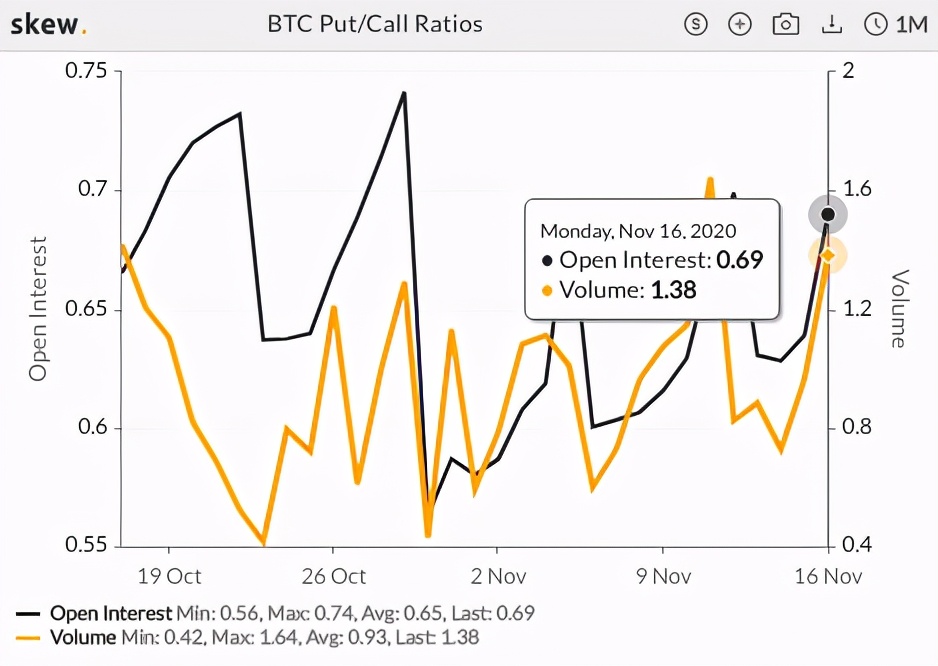Screen dimensions: 938x666
Task: Open the 1M timeframe selector
Action: pyautogui.click(x=911, y=25)
